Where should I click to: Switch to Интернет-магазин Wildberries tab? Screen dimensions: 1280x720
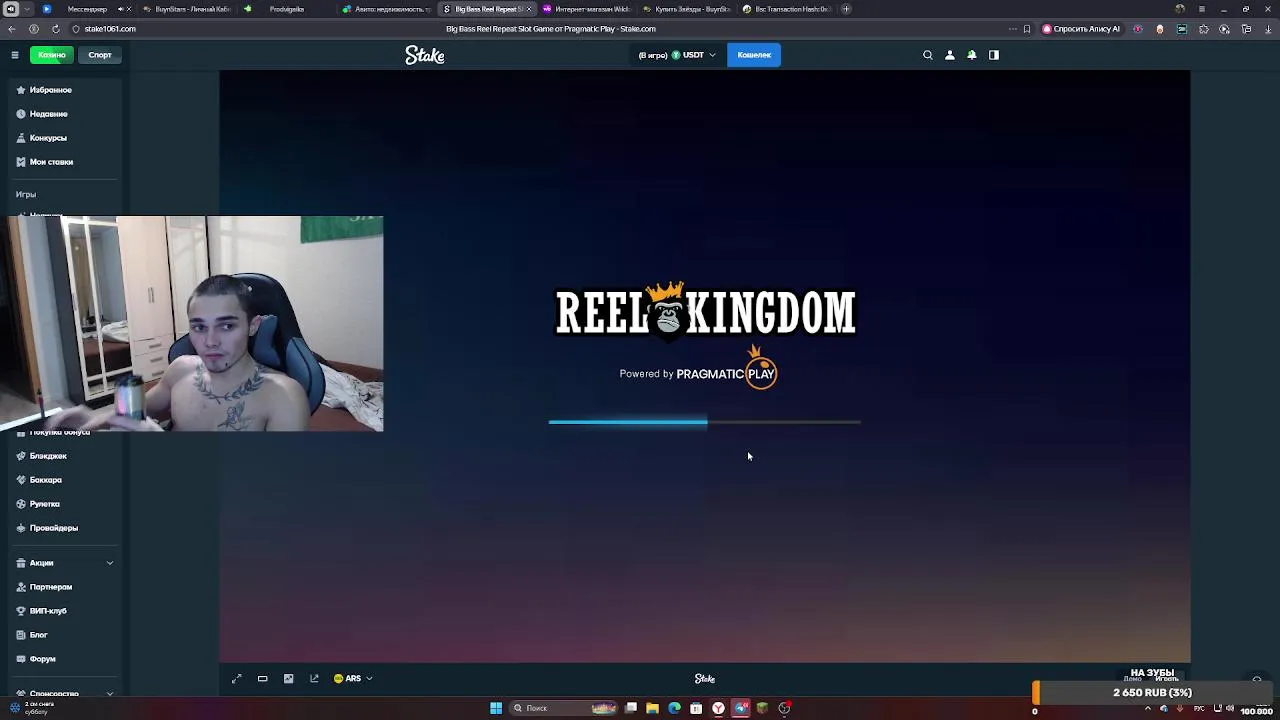[585, 9]
